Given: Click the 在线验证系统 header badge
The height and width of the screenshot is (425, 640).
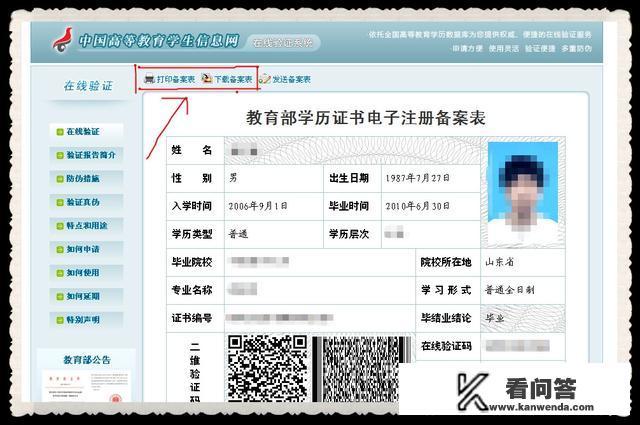Looking at the screenshot, I should tap(283, 42).
